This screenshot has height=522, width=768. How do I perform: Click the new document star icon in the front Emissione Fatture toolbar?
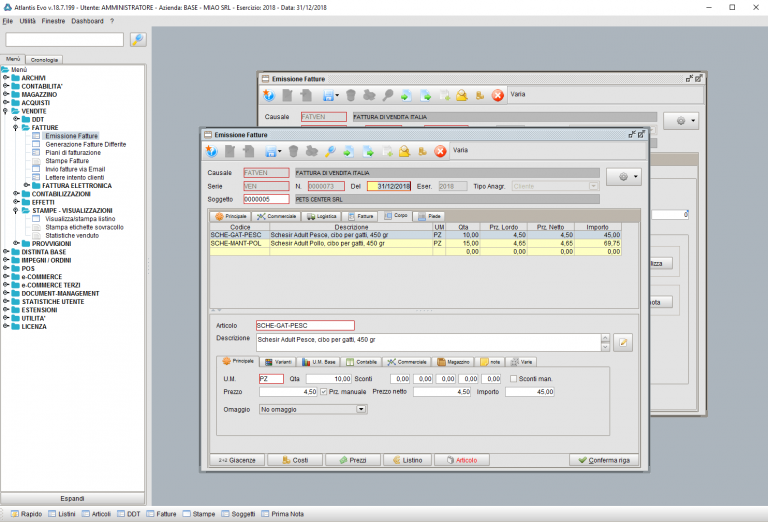coord(212,151)
